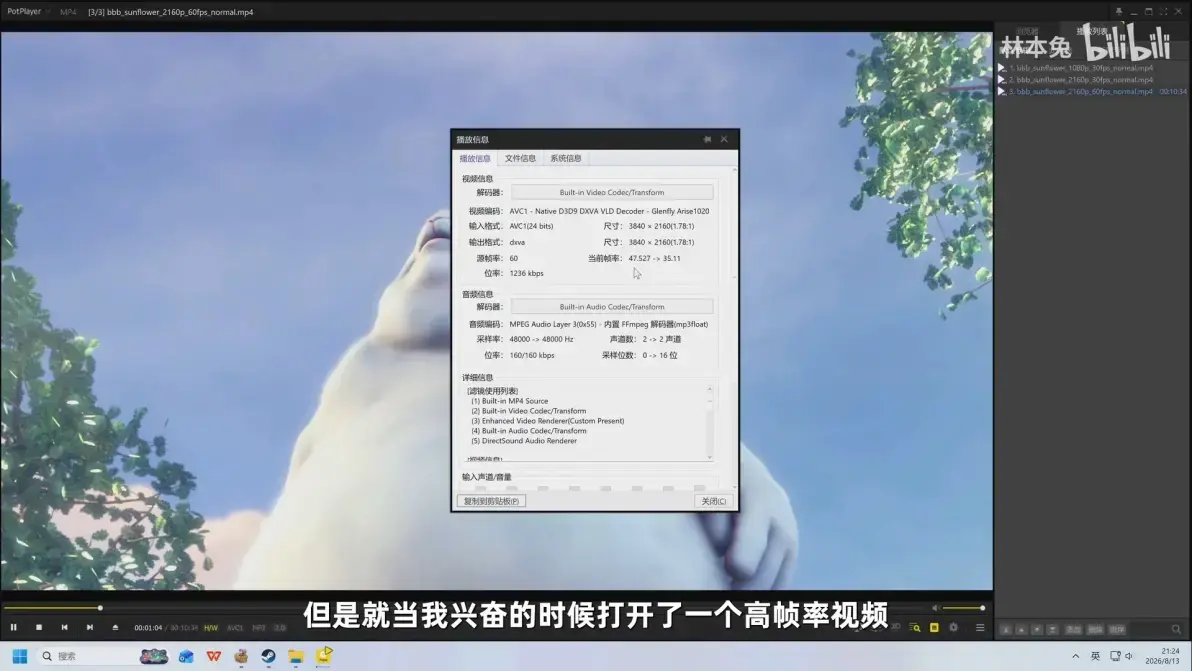The image size is (1192, 671).
Task: Switch to the 文件信息 tab
Action: [x=520, y=158]
